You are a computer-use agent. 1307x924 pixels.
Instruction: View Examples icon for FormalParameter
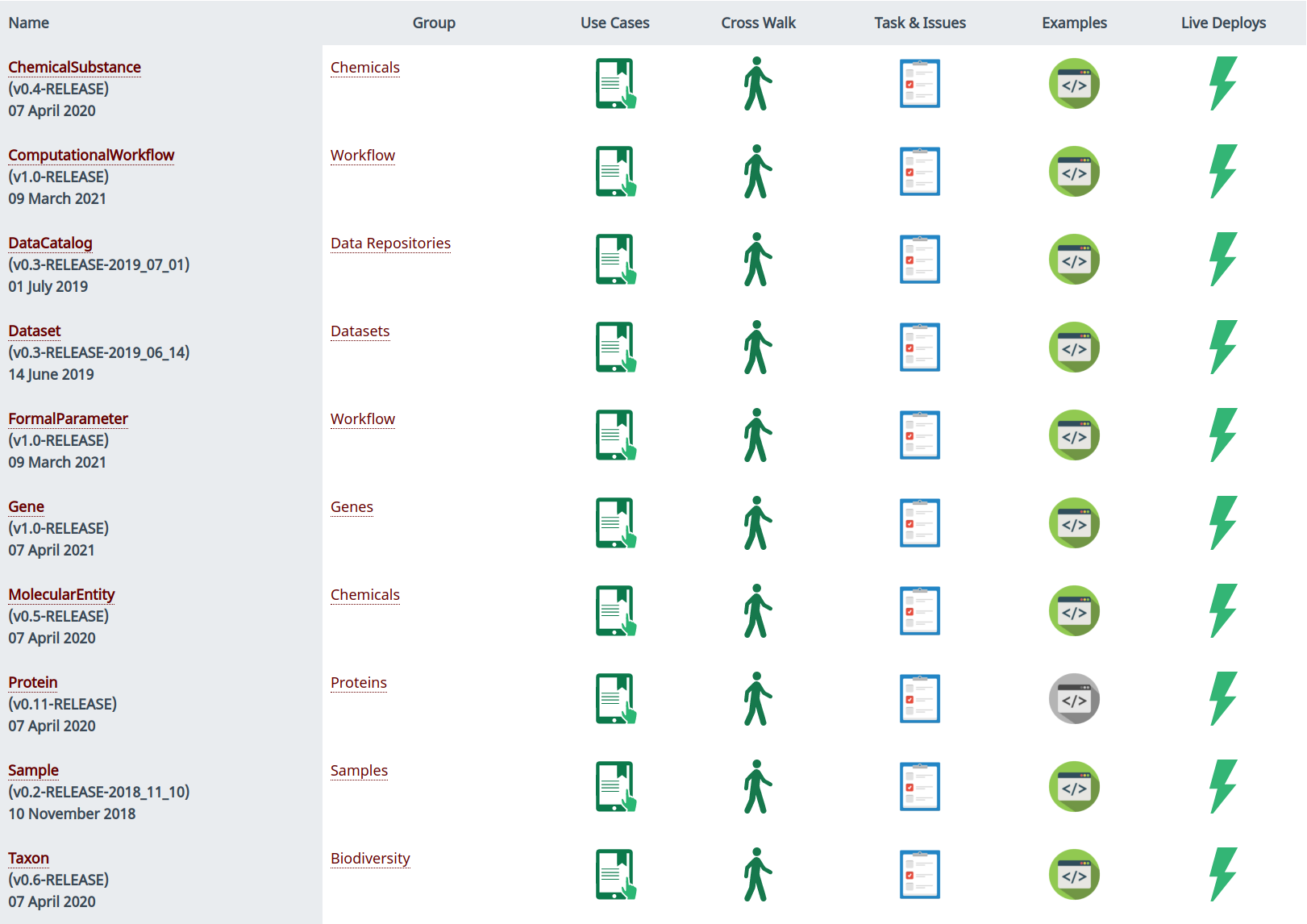coord(1074,435)
